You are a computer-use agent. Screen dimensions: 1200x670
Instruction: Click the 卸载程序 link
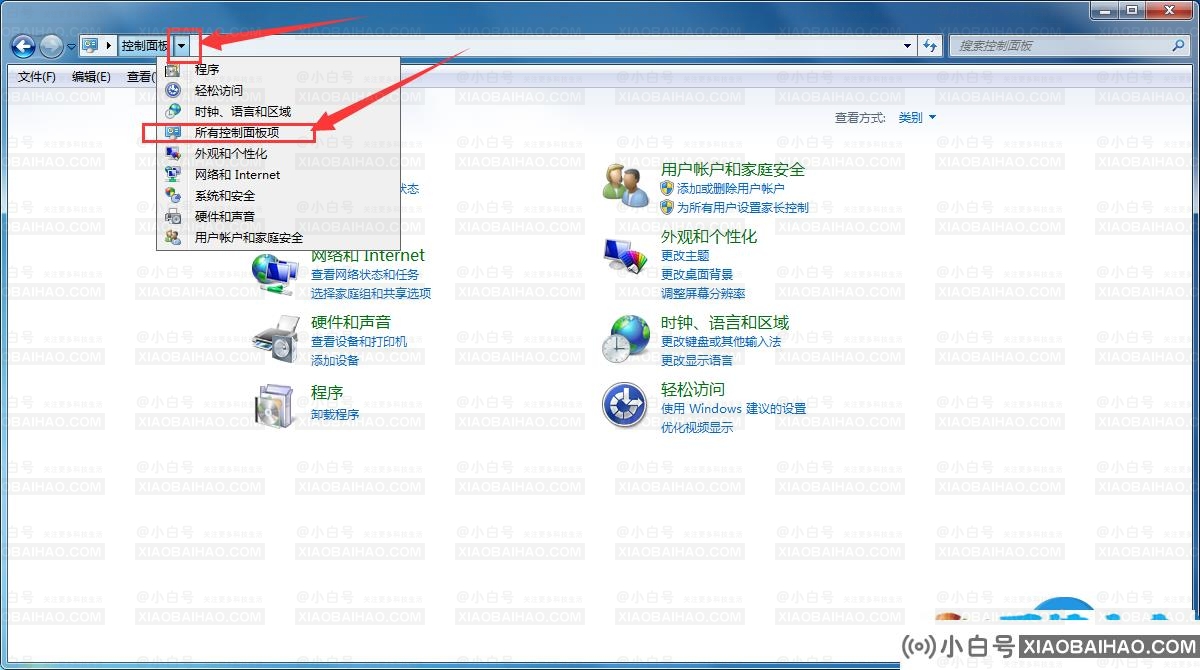pyautogui.click(x=335, y=414)
